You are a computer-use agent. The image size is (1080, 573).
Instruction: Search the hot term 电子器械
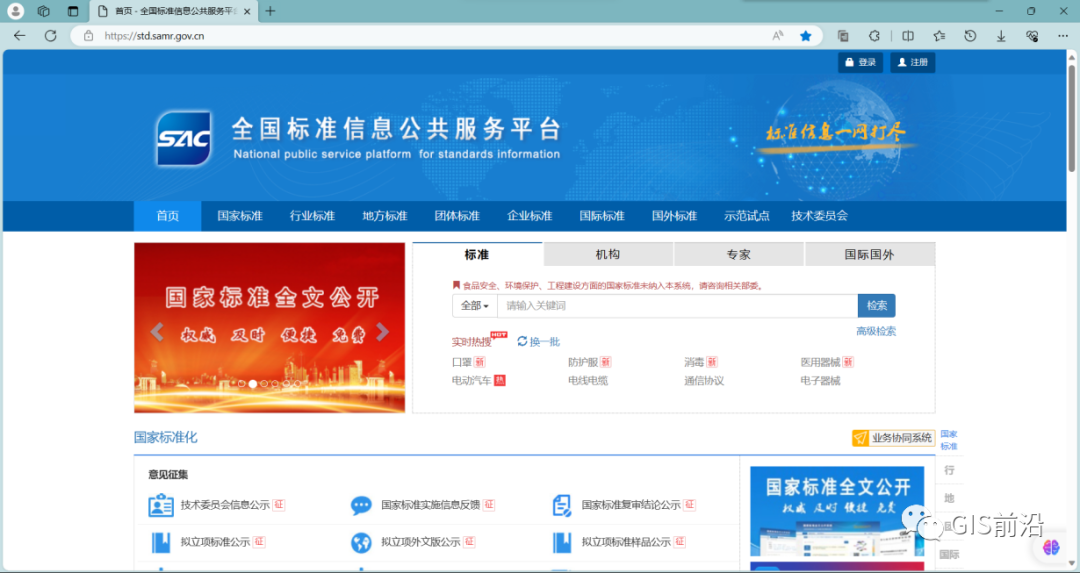click(820, 380)
